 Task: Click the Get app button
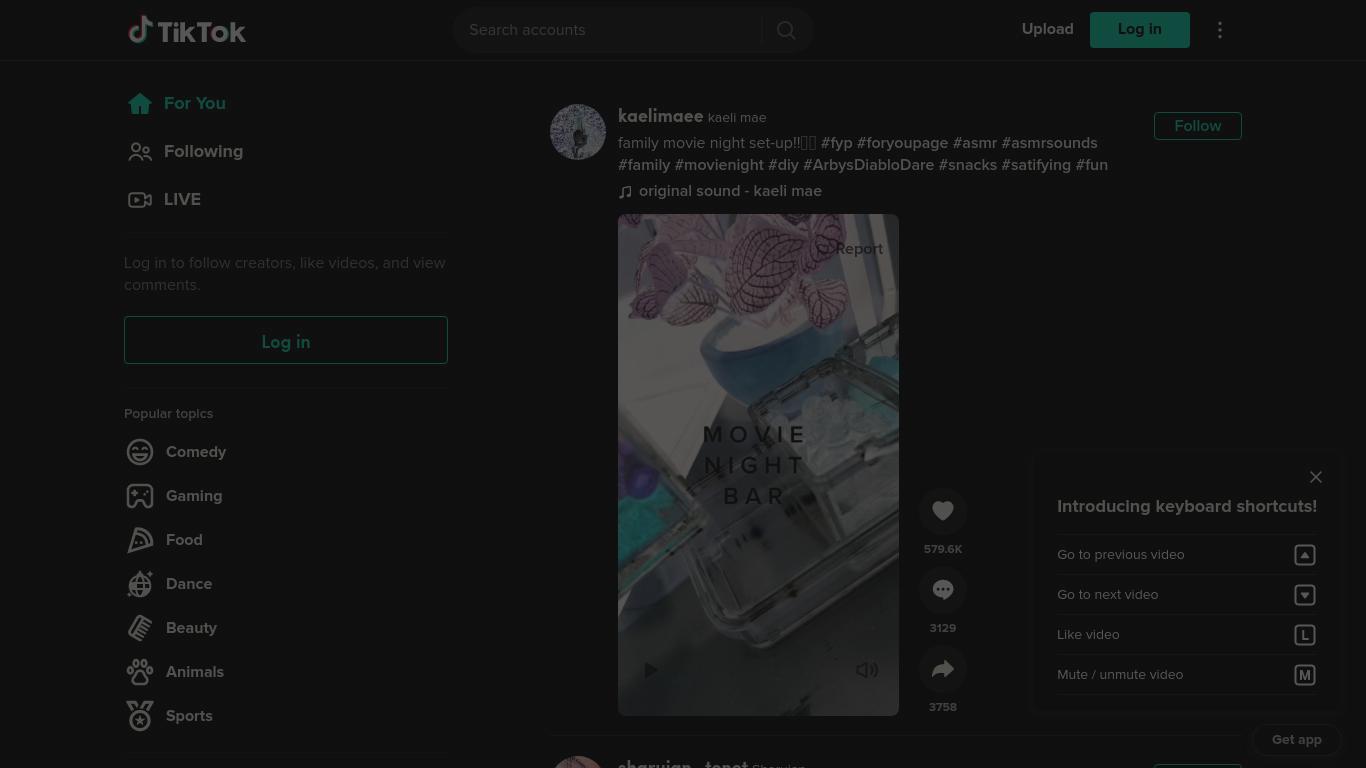tap(1297, 740)
